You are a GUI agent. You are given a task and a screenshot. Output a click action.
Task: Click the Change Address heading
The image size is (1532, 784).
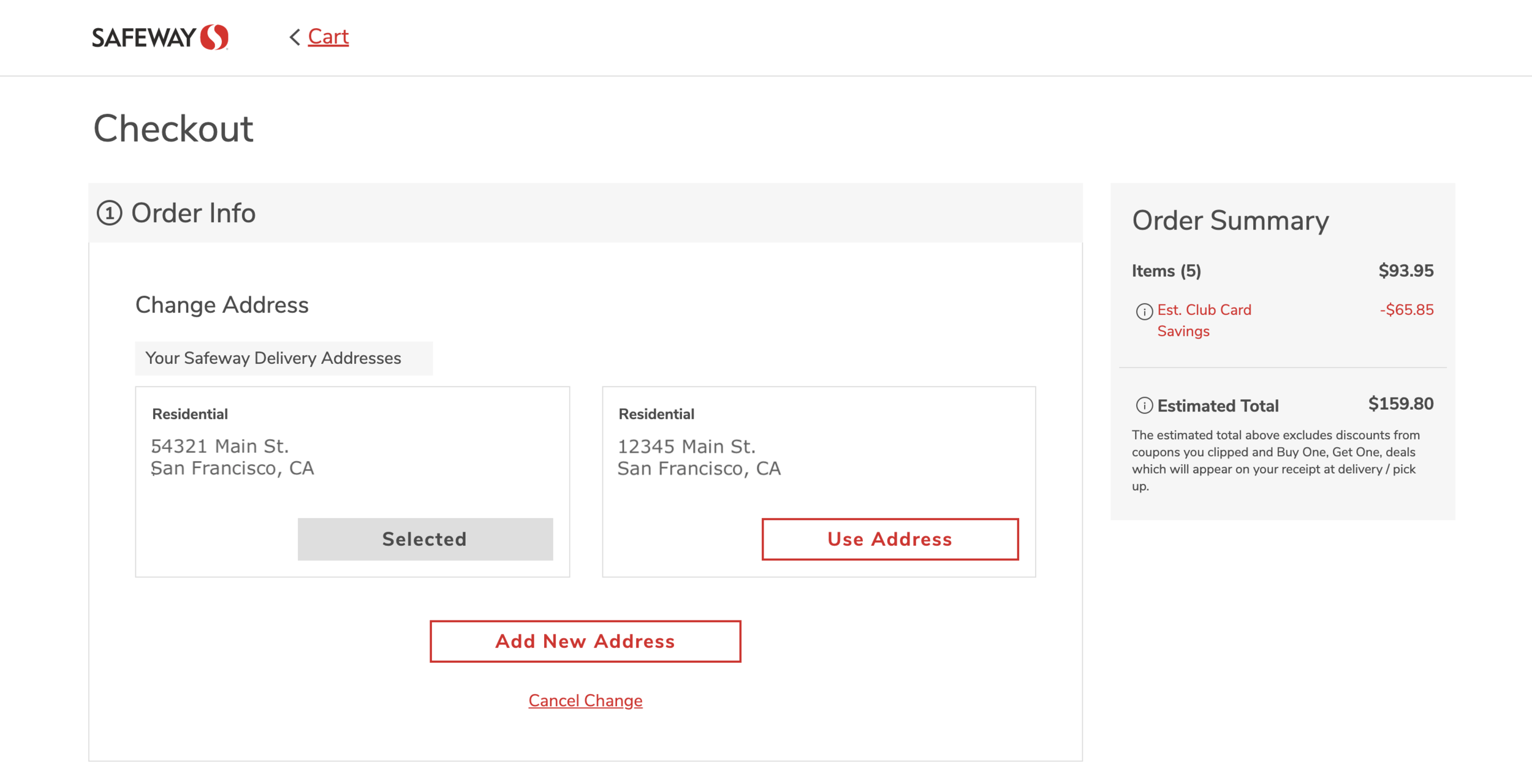click(x=222, y=305)
